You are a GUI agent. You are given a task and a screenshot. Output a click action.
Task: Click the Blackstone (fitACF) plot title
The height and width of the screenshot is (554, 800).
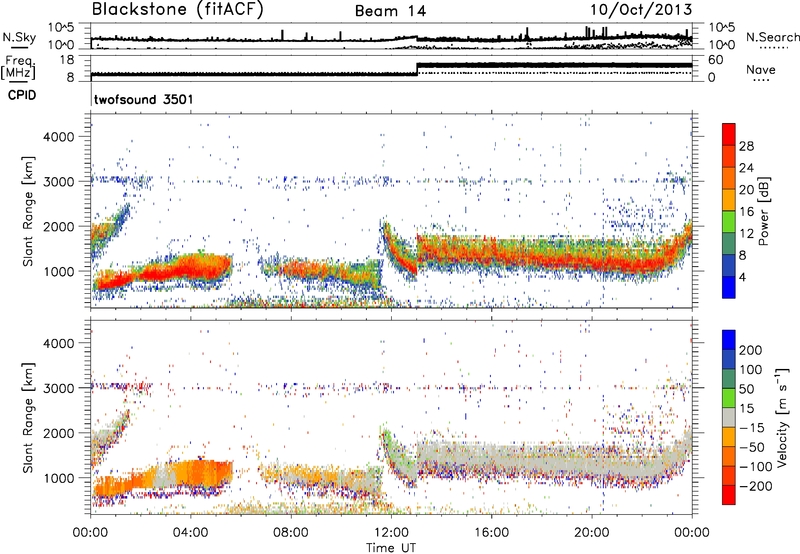coord(177,10)
